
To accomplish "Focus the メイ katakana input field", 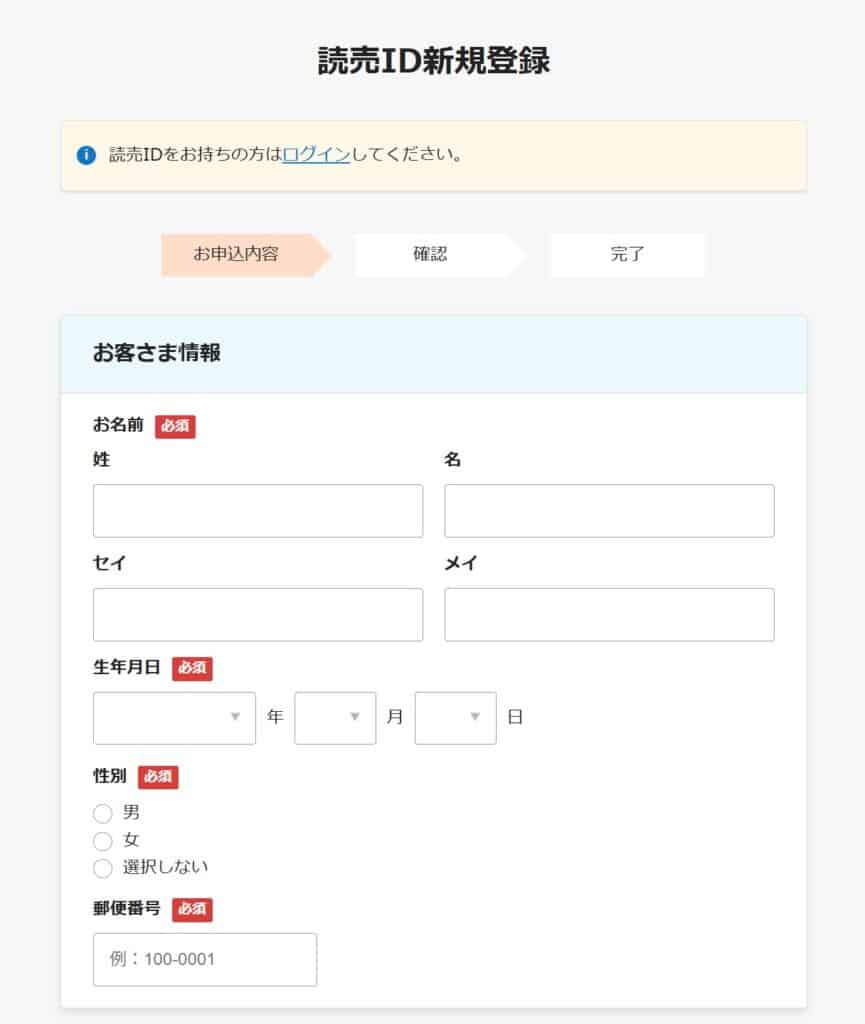I will [x=609, y=615].
